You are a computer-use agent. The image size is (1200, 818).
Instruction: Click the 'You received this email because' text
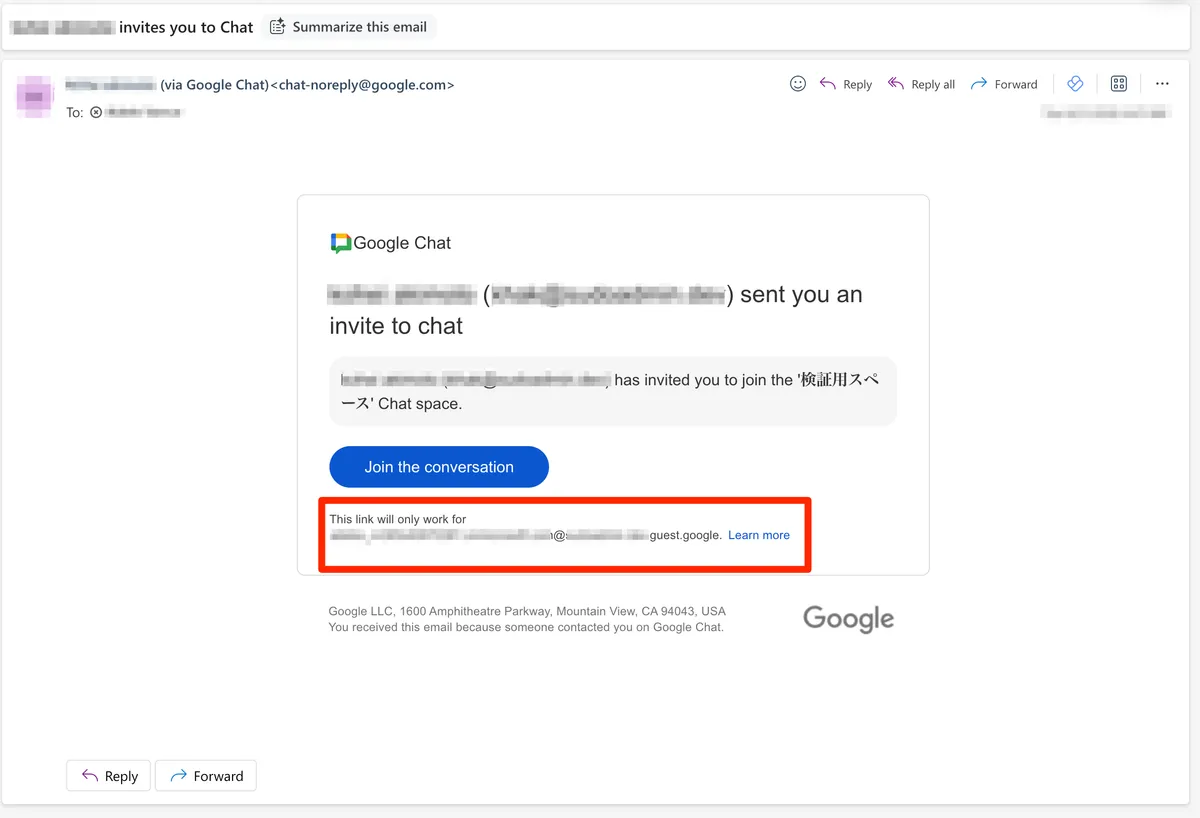tap(526, 627)
